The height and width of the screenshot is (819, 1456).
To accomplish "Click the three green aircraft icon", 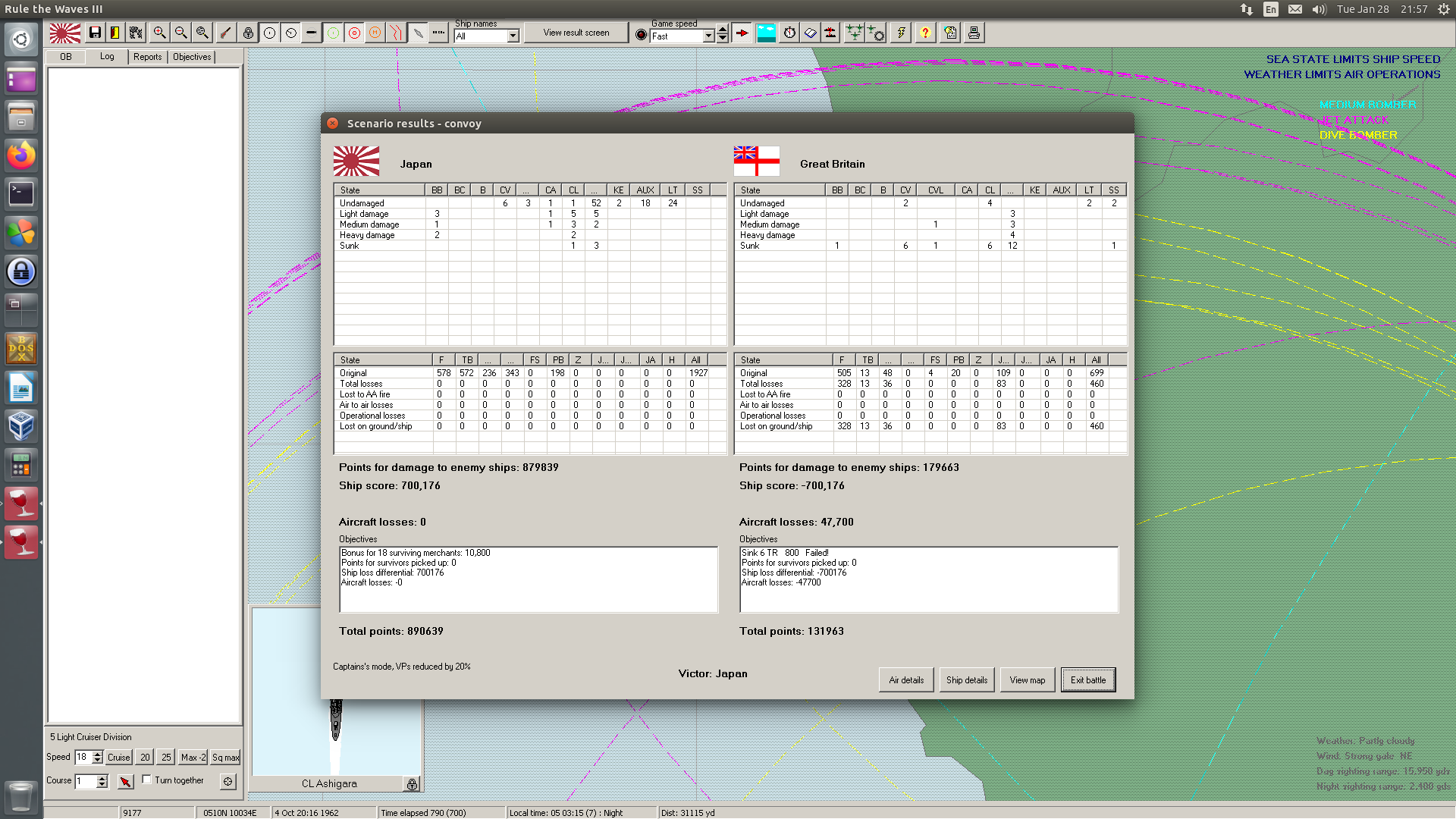I will [x=855, y=33].
